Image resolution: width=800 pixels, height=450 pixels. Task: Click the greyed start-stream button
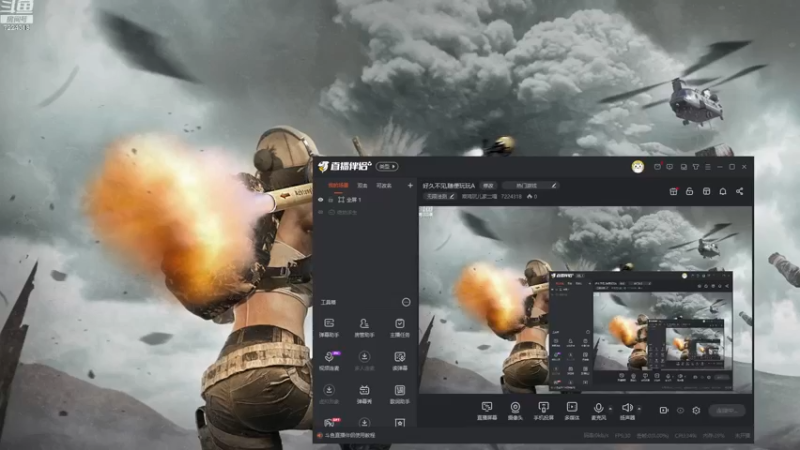pyautogui.click(x=727, y=410)
